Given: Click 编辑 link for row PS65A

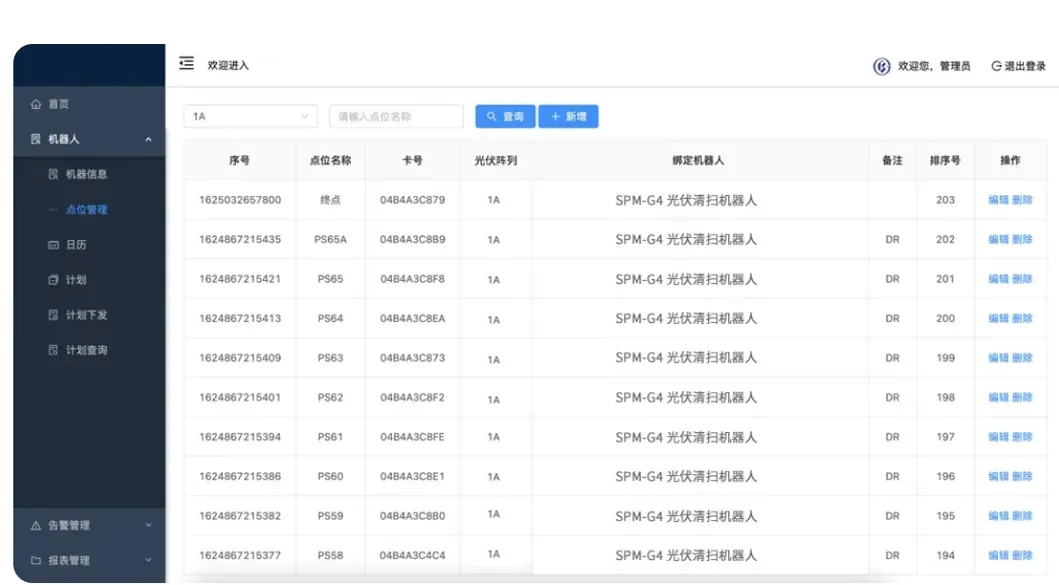Looking at the screenshot, I should (998, 240).
